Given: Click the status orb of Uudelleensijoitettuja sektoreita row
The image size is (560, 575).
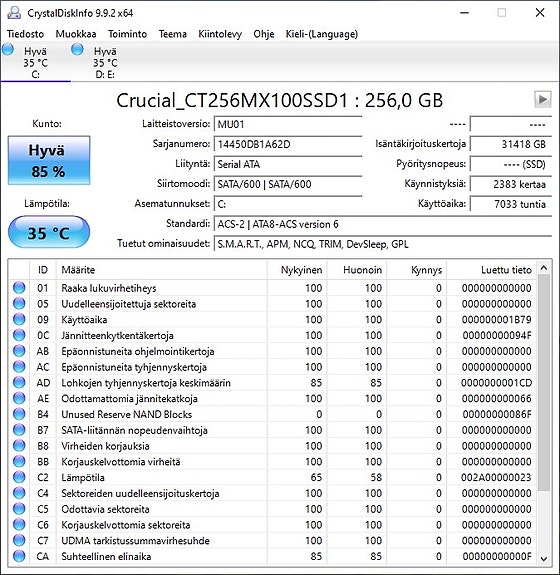Looking at the screenshot, I should click(x=19, y=303).
